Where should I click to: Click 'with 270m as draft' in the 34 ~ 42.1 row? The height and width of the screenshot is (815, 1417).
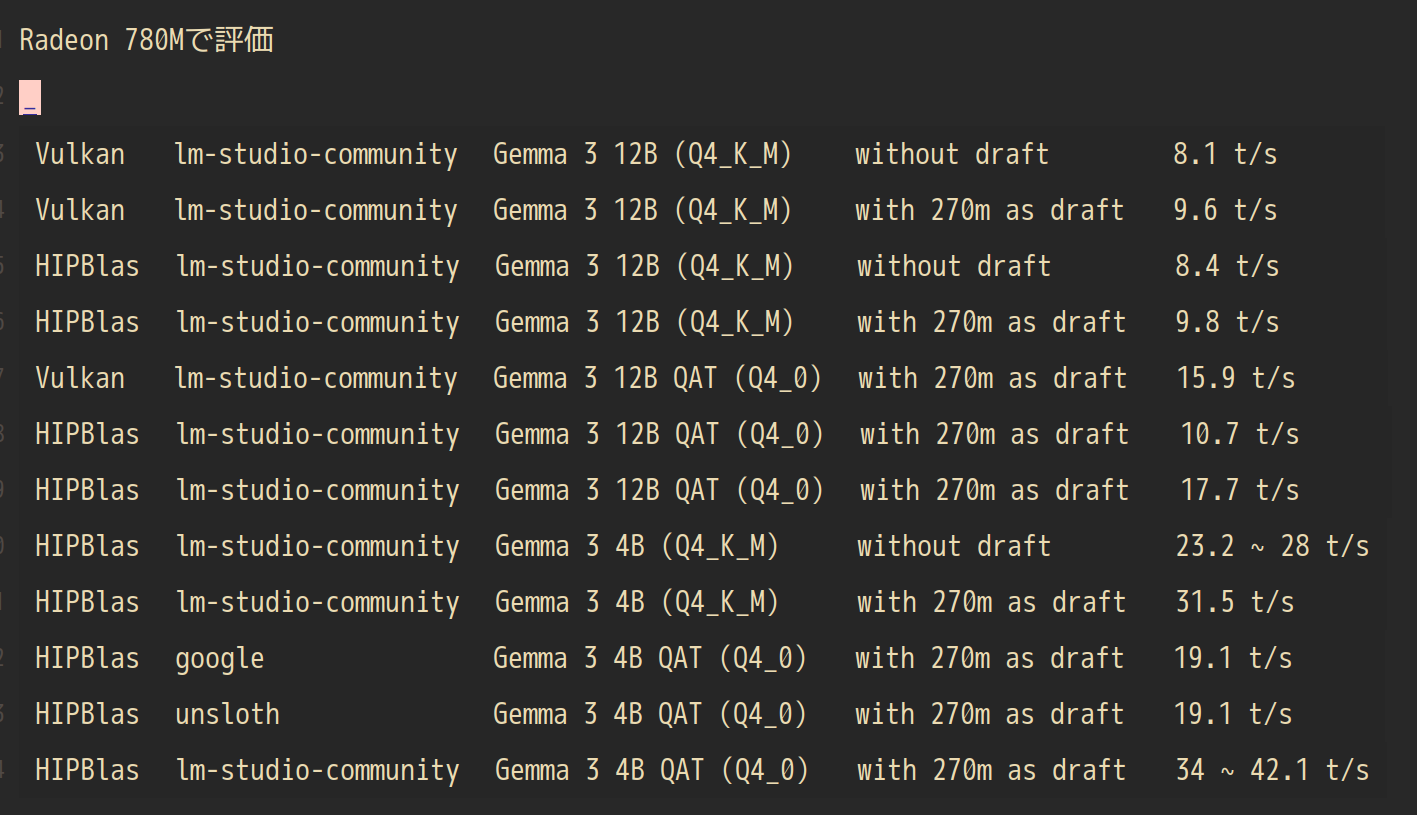pos(992,770)
